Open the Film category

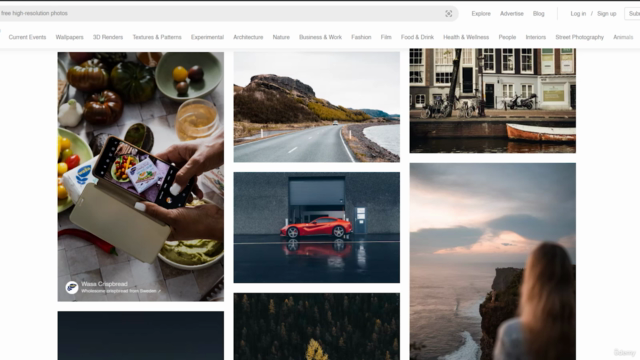(386, 37)
